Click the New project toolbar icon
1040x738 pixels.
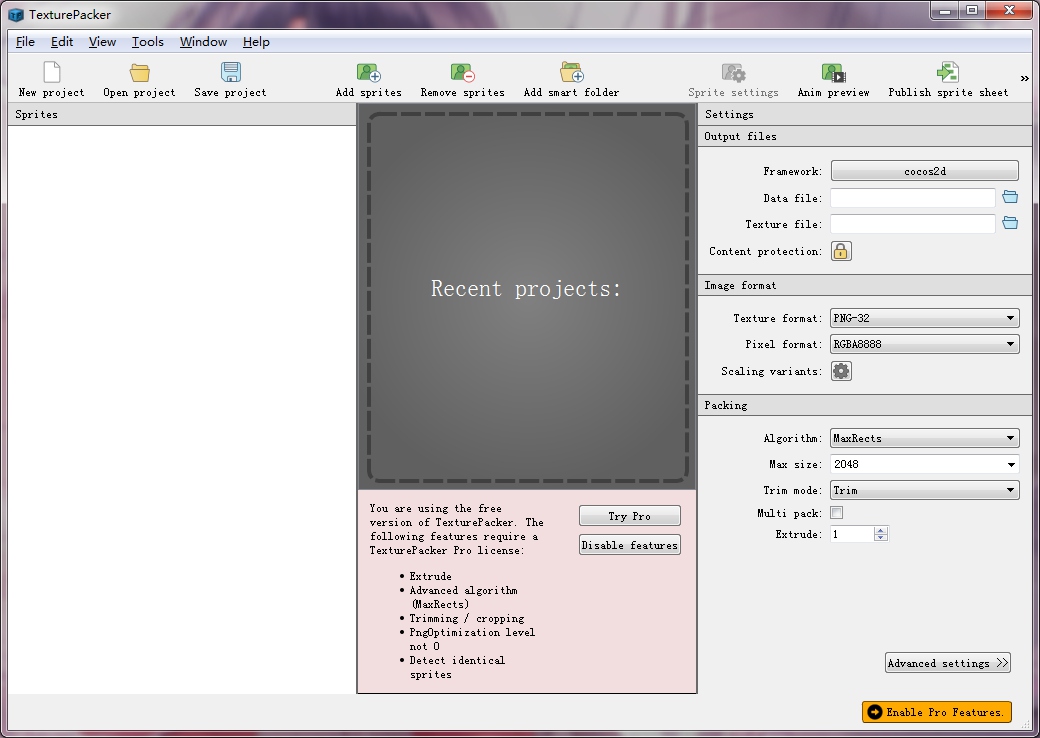pos(51,73)
